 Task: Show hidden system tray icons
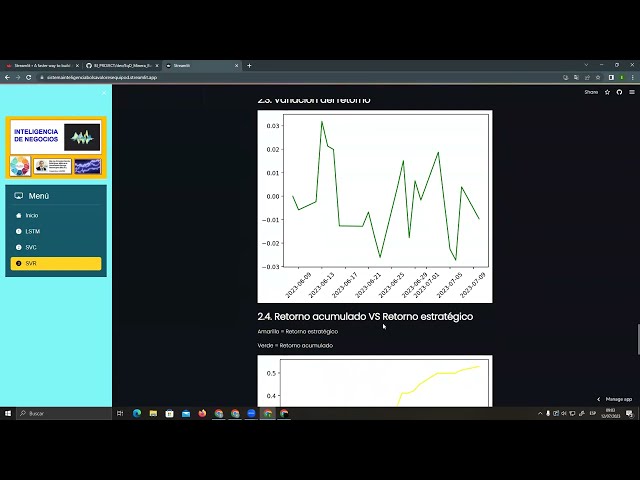(540, 413)
